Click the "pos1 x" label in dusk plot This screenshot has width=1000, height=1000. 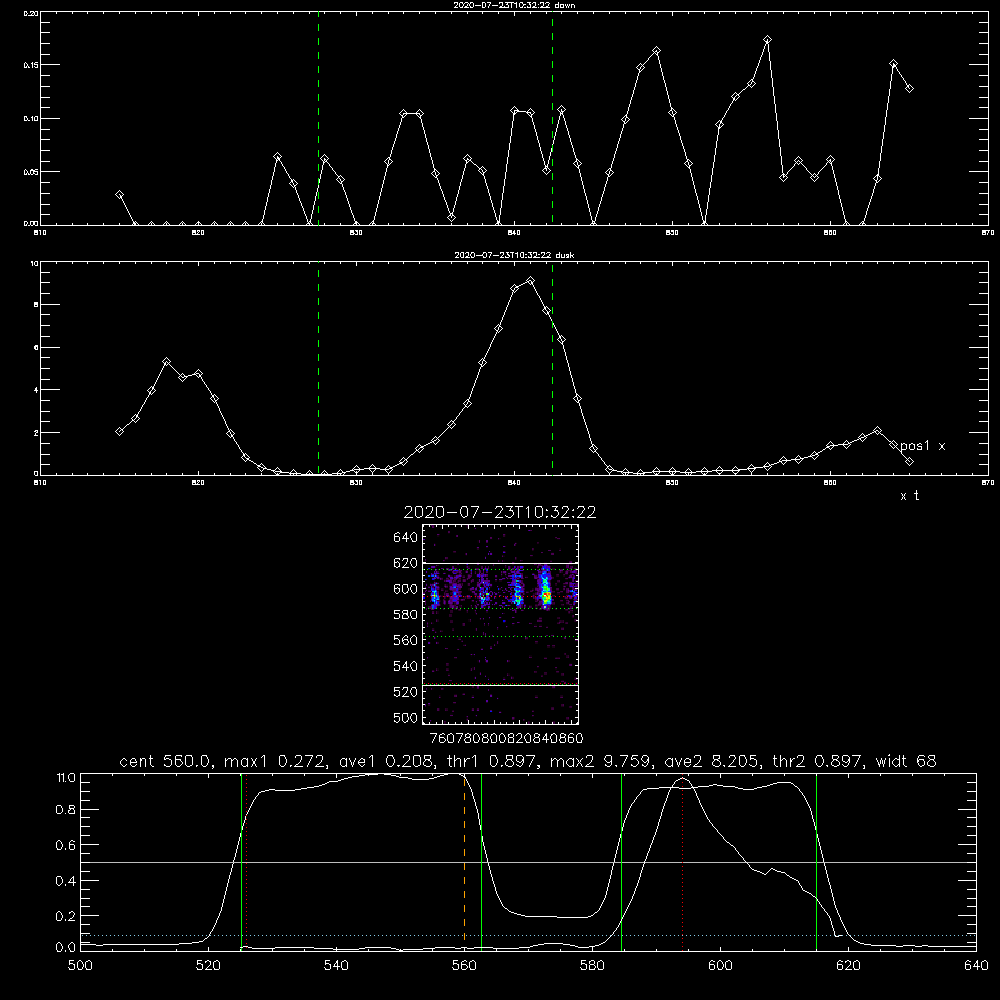click(x=922, y=446)
